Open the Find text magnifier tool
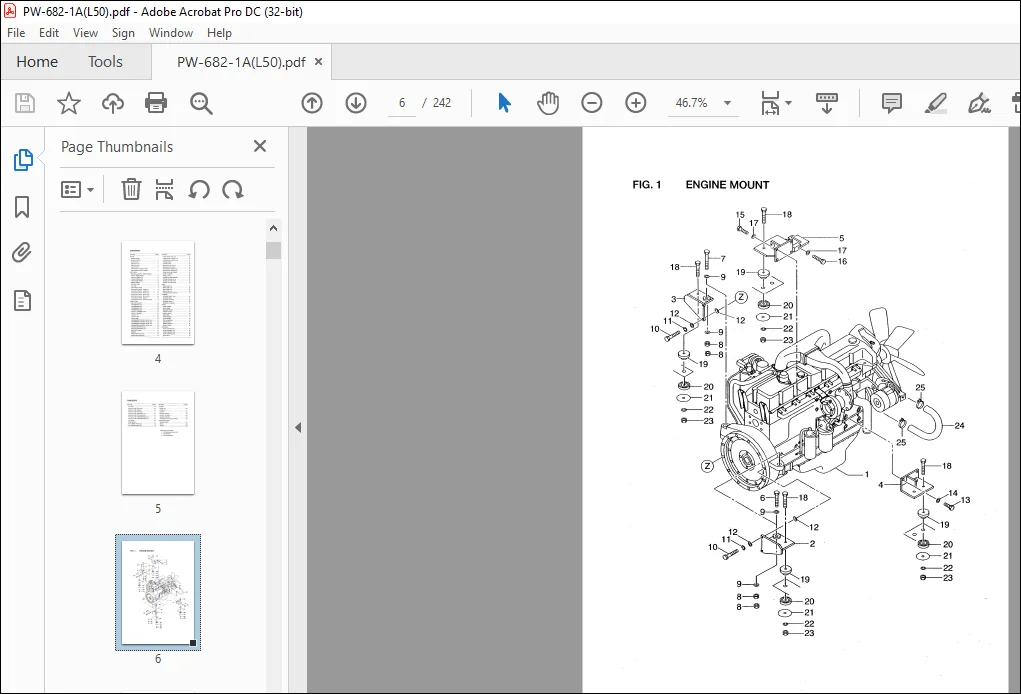The height and width of the screenshot is (694, 1021). point(201,103)
